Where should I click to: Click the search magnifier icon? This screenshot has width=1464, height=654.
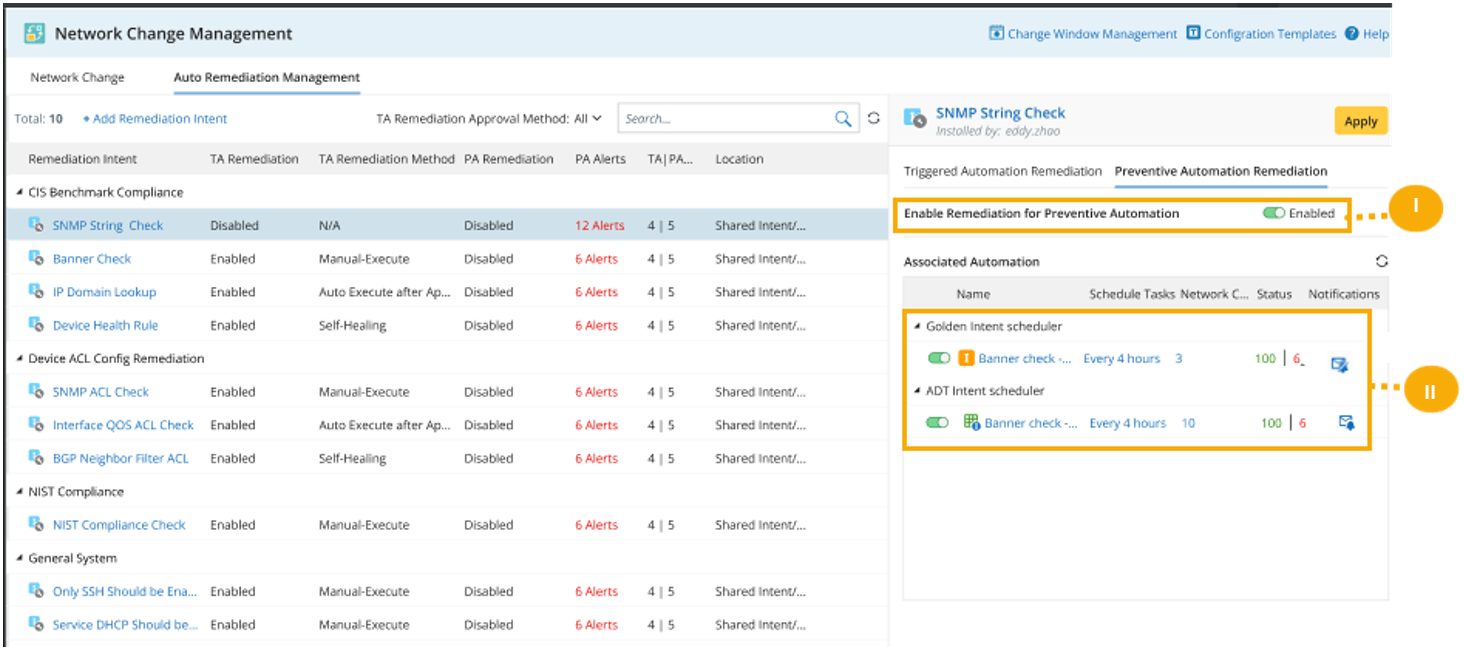point(843,119)
